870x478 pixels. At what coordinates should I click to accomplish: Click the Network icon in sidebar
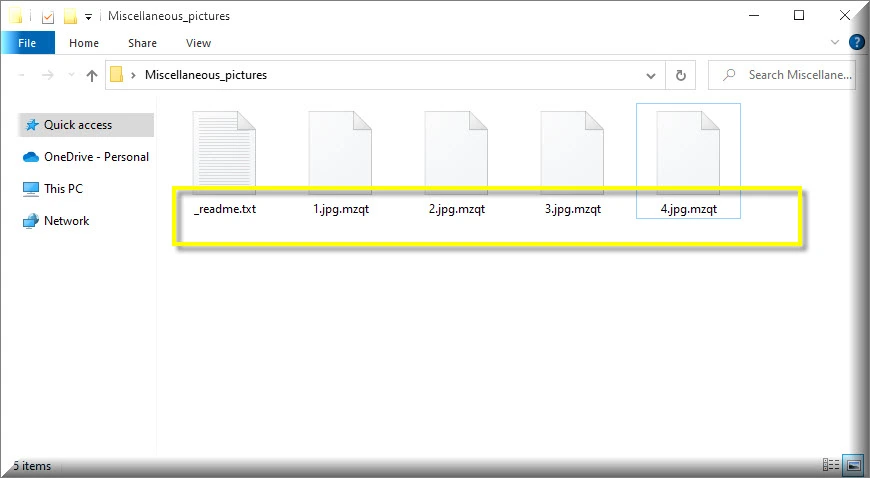point(31,221)
